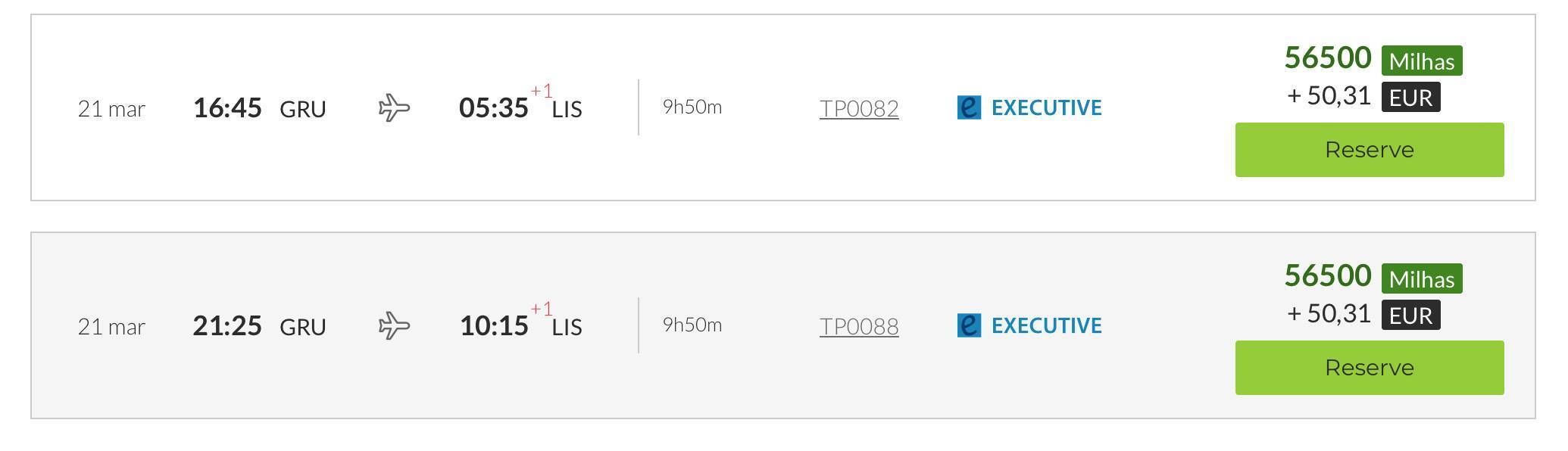Click the Milhas badge on second flight
This screenshot has width=1568, height=451.
click(1422, 278)
